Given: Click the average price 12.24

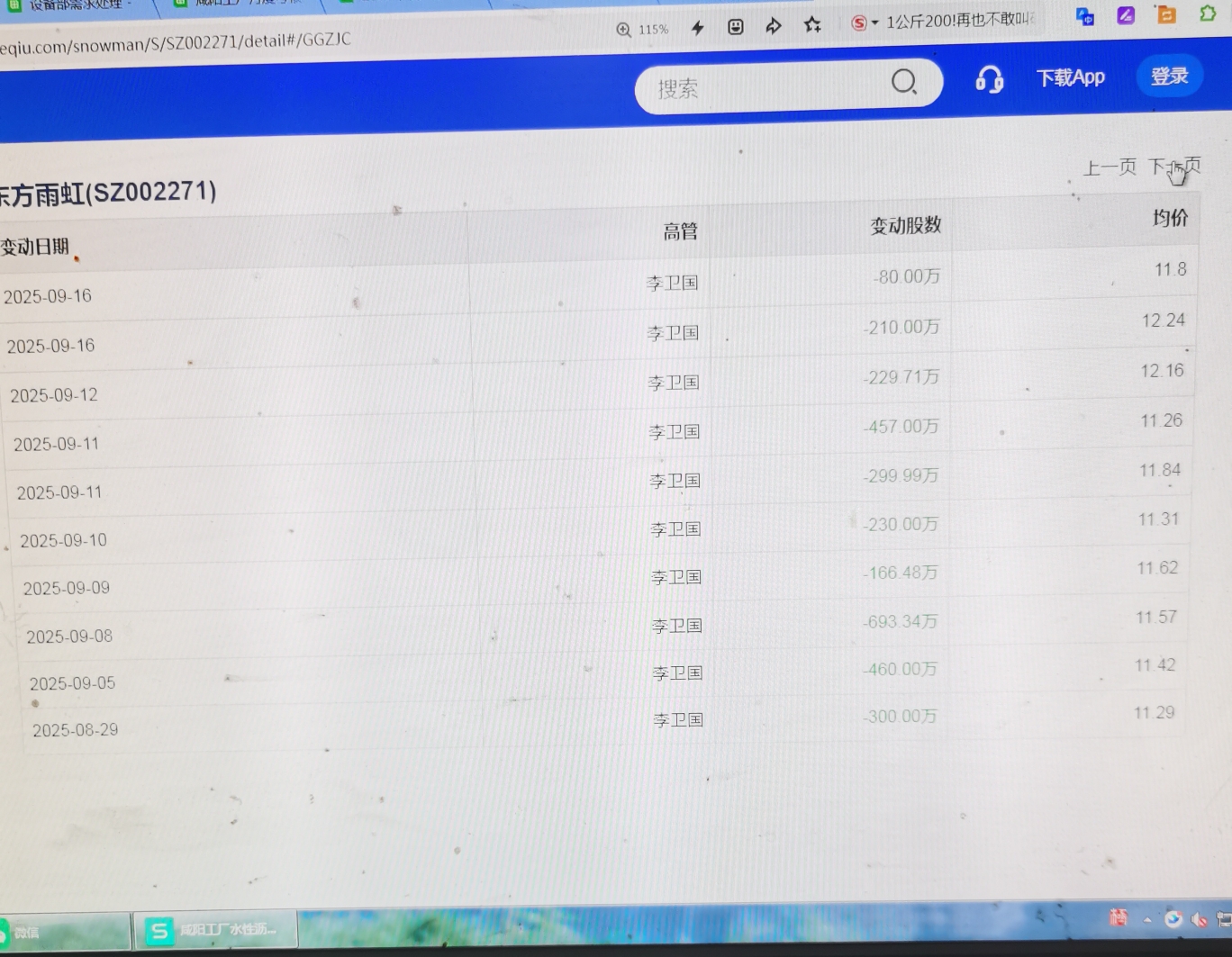Looking at the screenshot, I should [1164, 321].
